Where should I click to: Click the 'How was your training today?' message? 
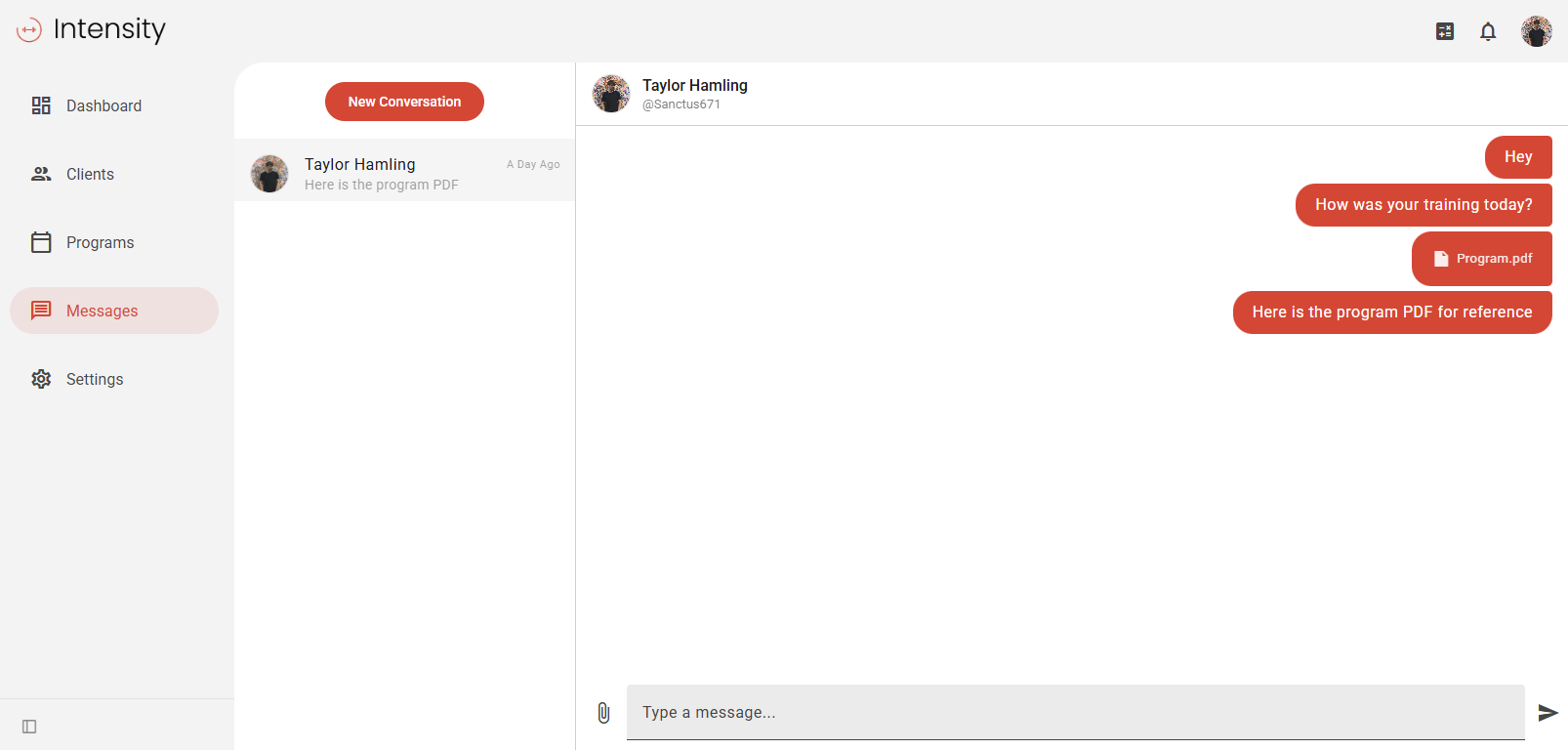(1423, 205)
